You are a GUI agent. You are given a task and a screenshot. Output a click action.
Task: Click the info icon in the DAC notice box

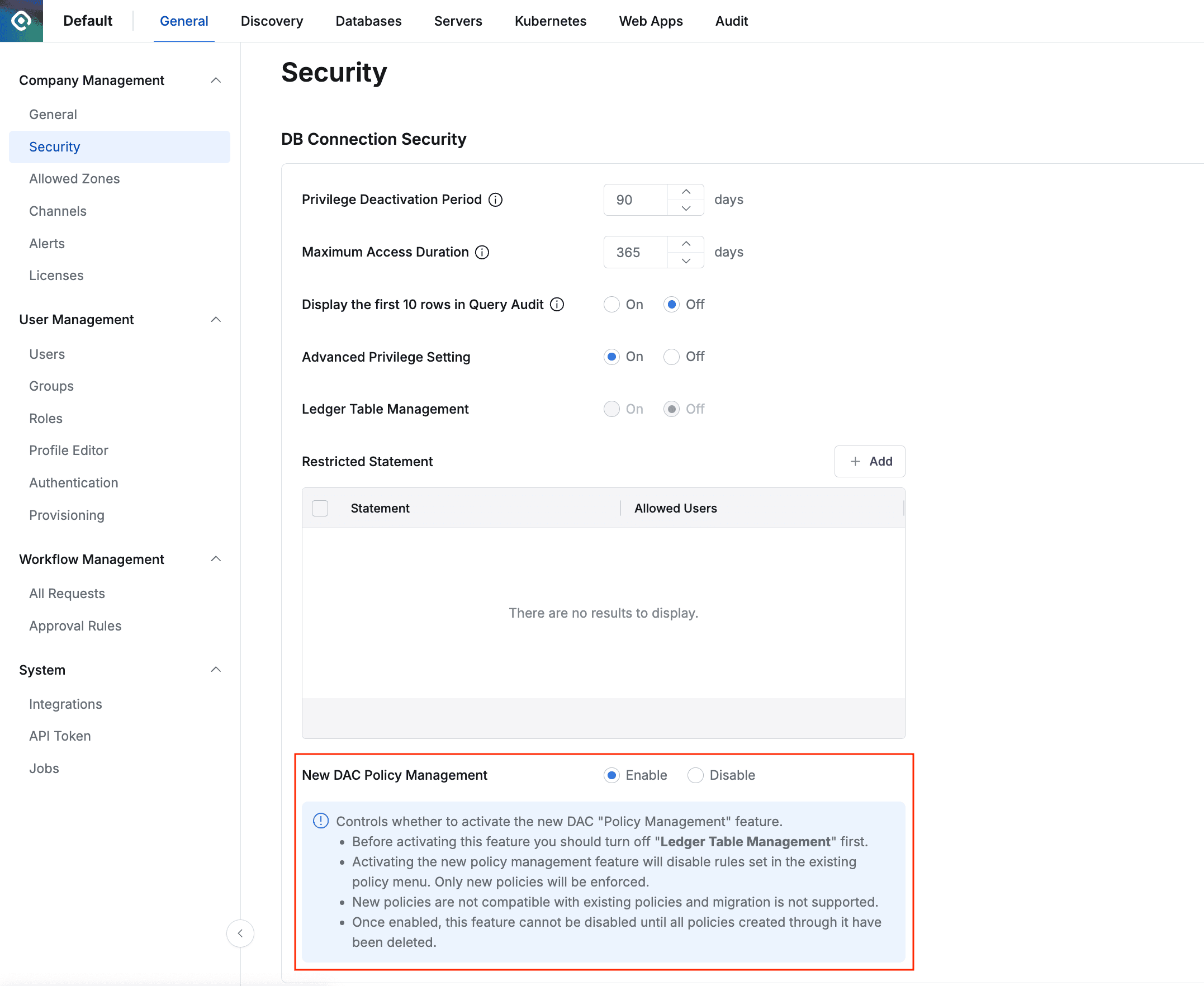(320, 821)
